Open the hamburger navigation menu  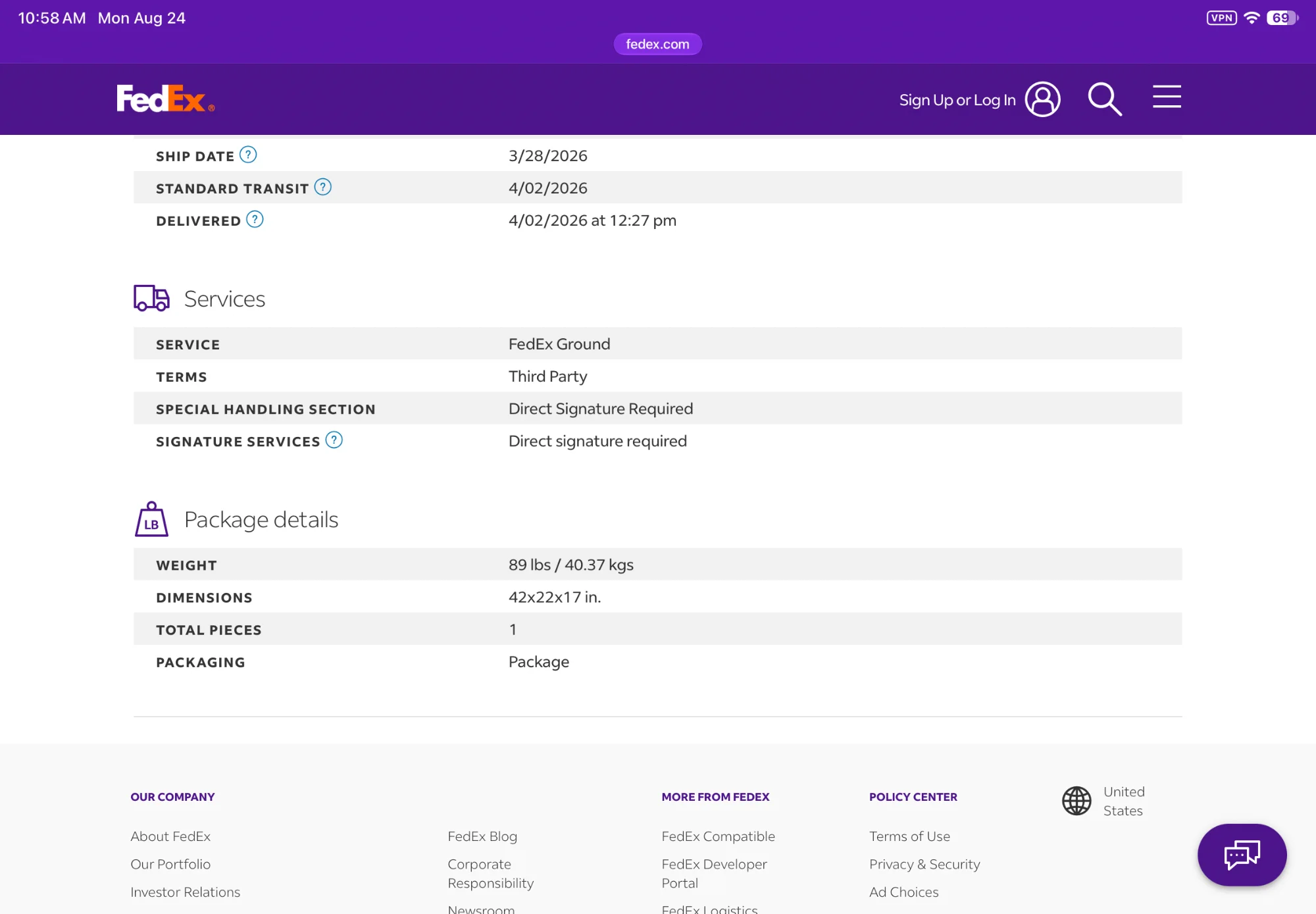pyautogui.click(x=1167, y=97)
